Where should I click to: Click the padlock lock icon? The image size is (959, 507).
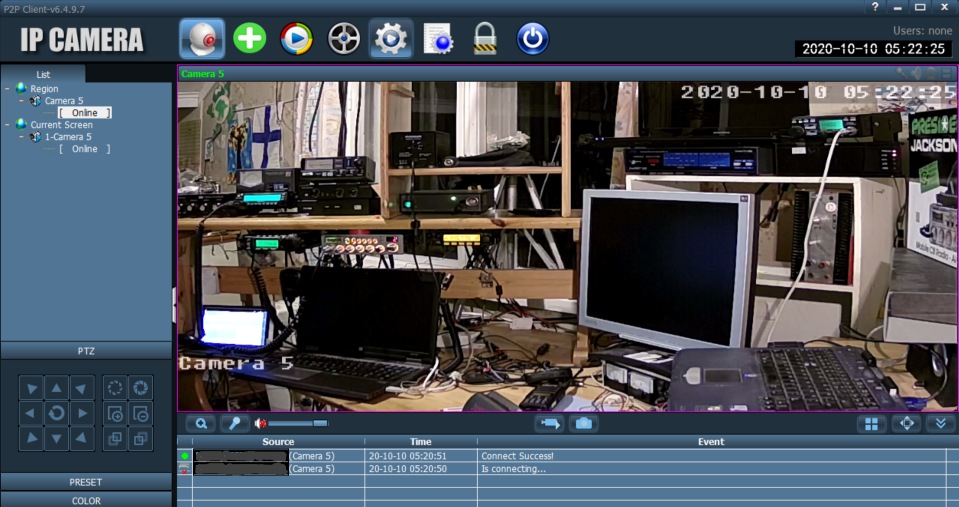(x=485, y=39)
